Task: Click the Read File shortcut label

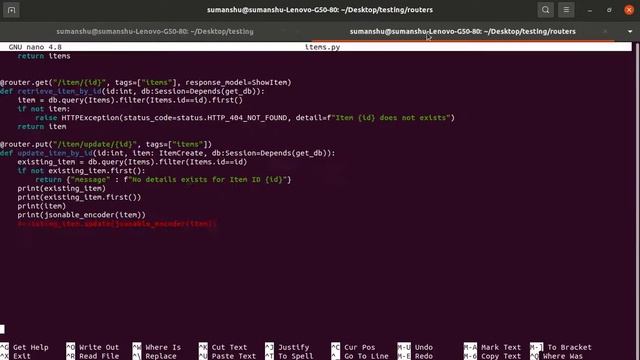Action: tap(99, 356)
